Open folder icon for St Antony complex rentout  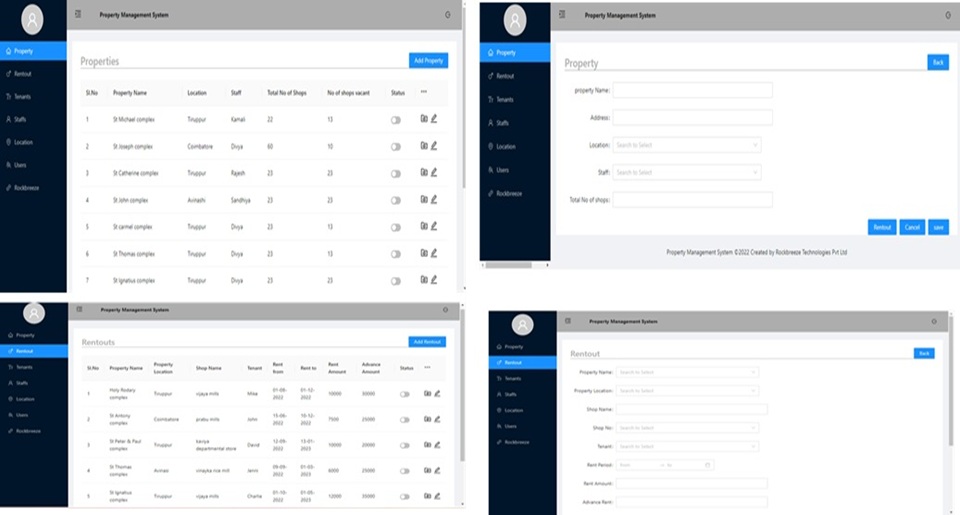[x=428, y=419]
